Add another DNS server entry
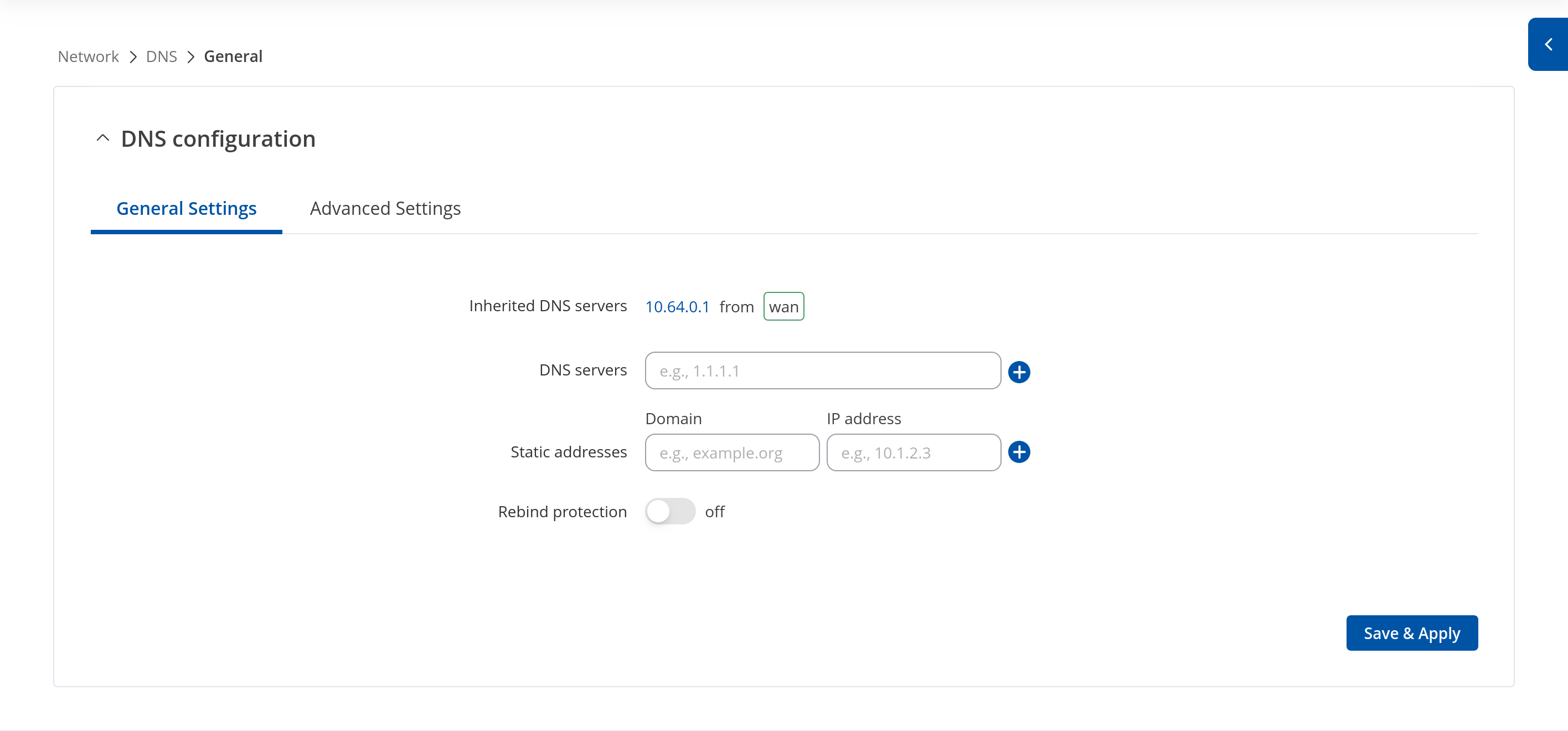Screen dimensions: 1568x731 click(1019, 372)
